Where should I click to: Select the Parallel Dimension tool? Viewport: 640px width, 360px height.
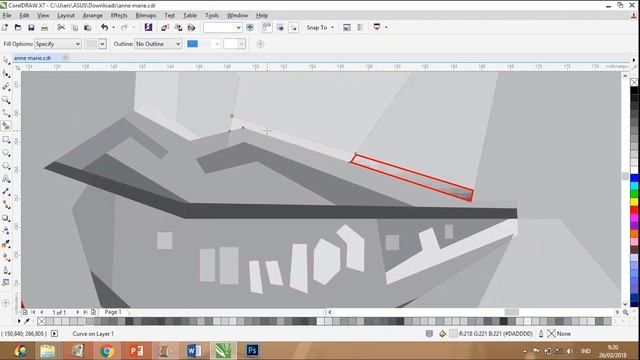[x=6, y=192]
